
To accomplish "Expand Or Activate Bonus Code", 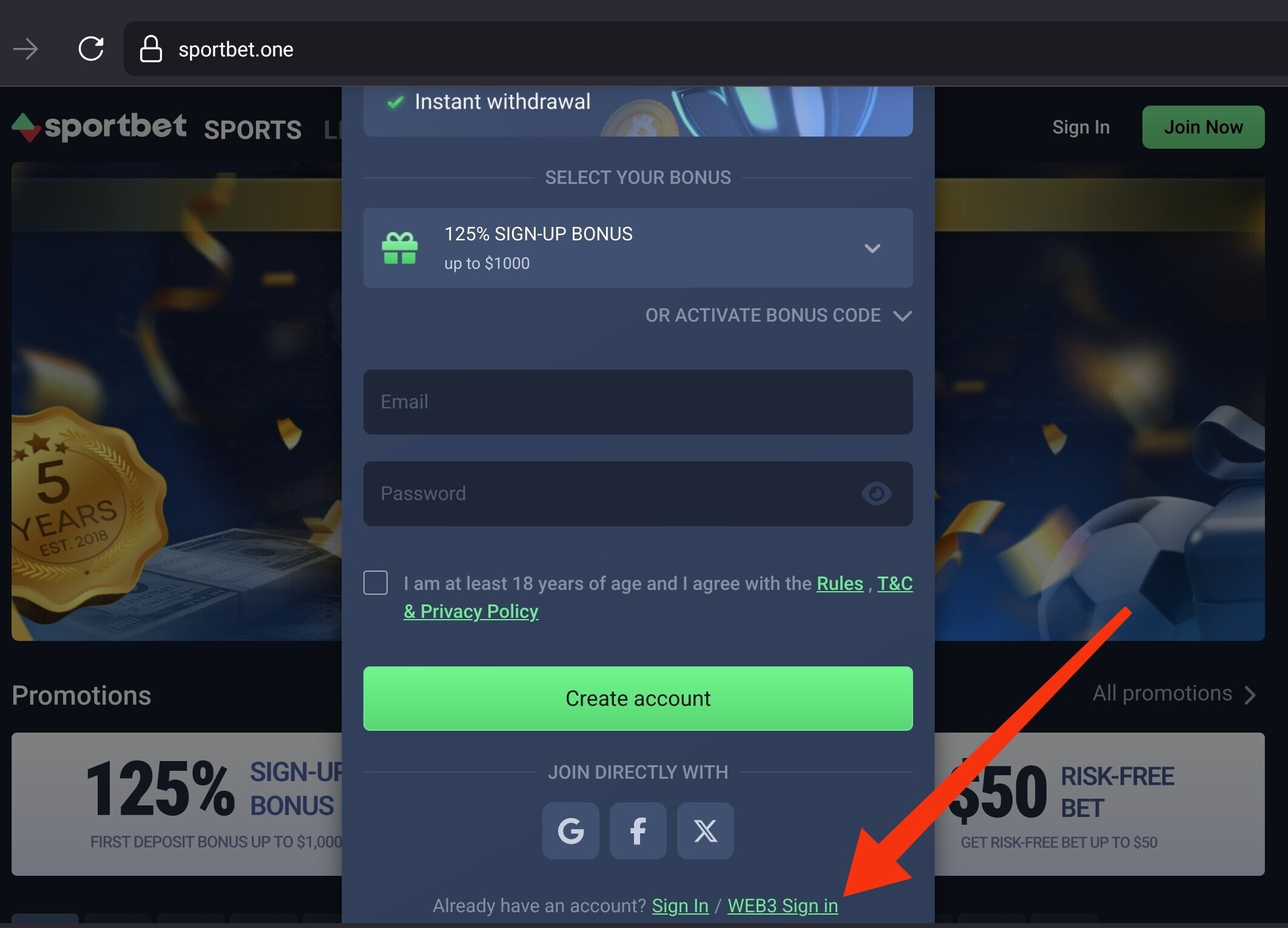I will point(778,316).
